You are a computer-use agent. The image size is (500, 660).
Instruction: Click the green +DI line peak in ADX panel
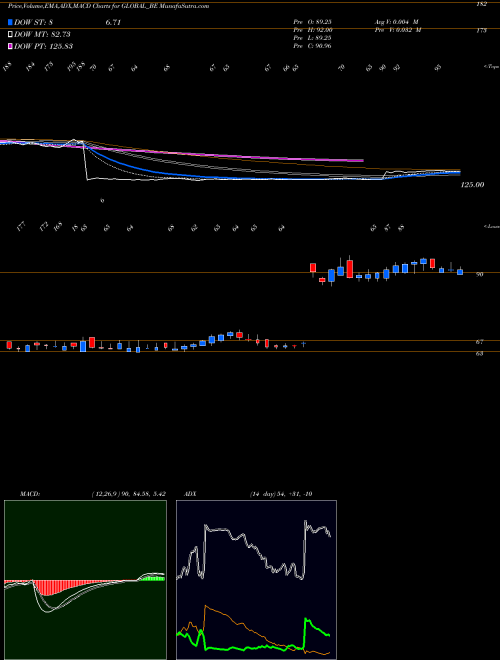pos(307,620)
